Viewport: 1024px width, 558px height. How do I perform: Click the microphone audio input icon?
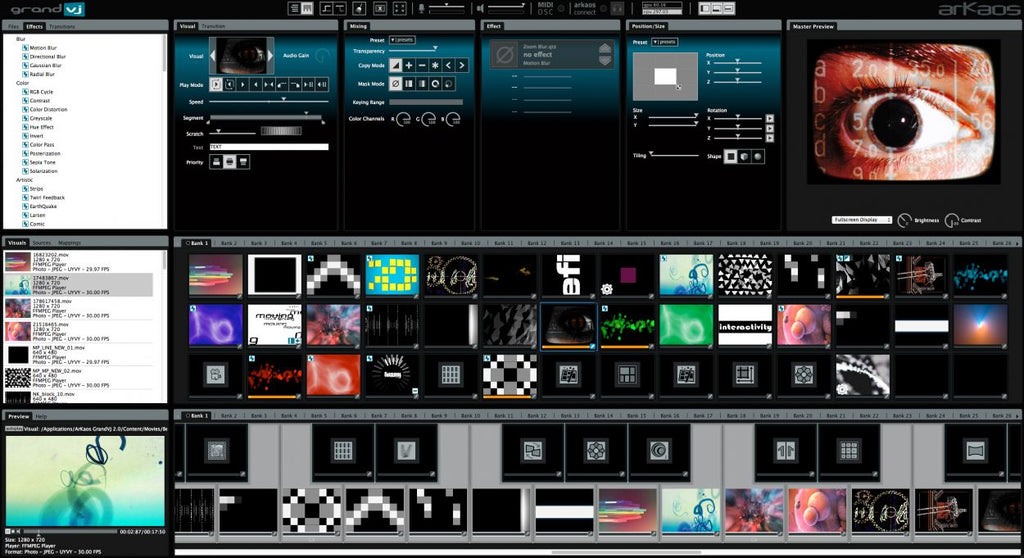tap(423, 8)
